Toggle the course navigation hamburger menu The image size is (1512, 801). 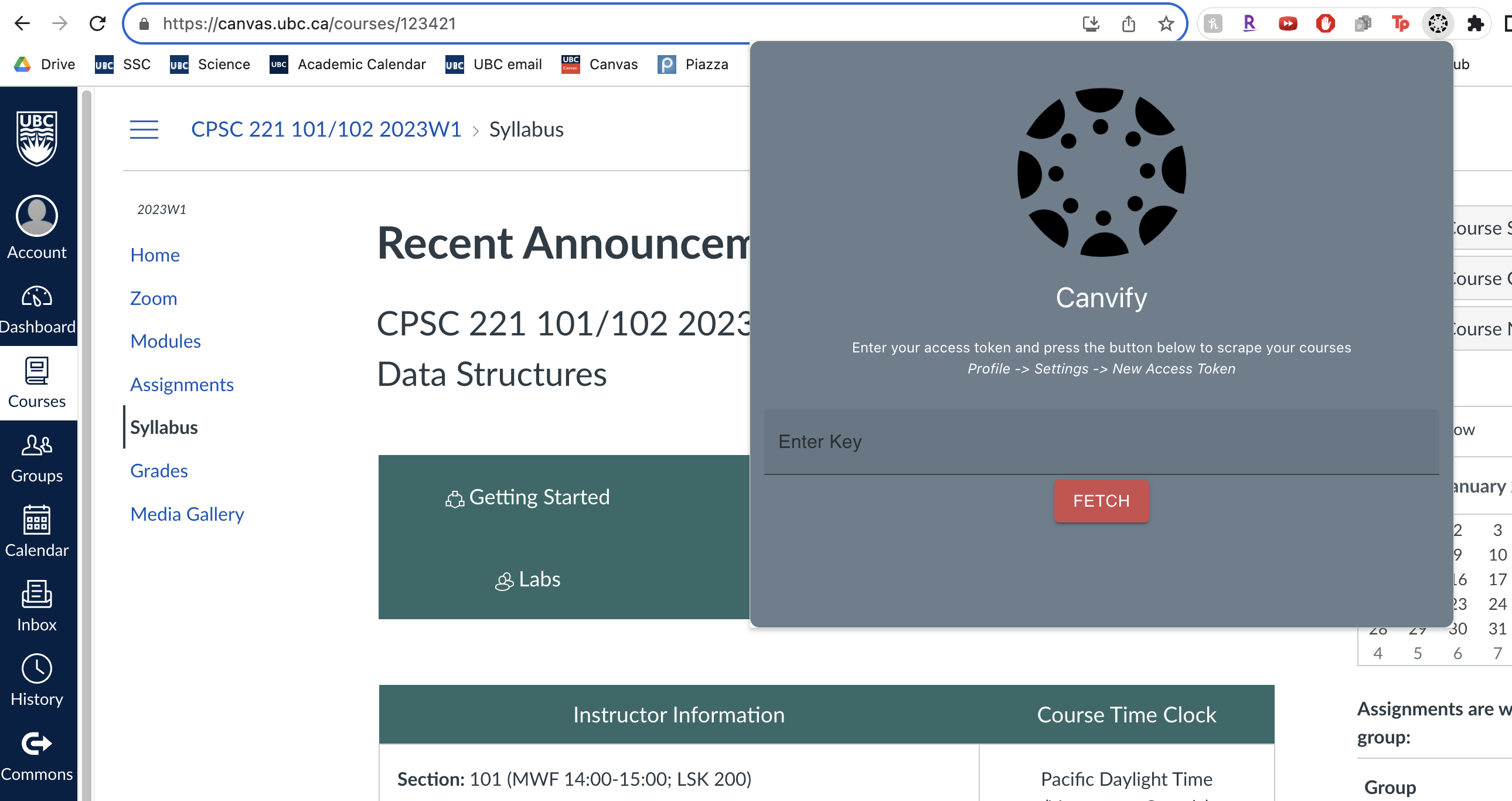click(144, 129)
